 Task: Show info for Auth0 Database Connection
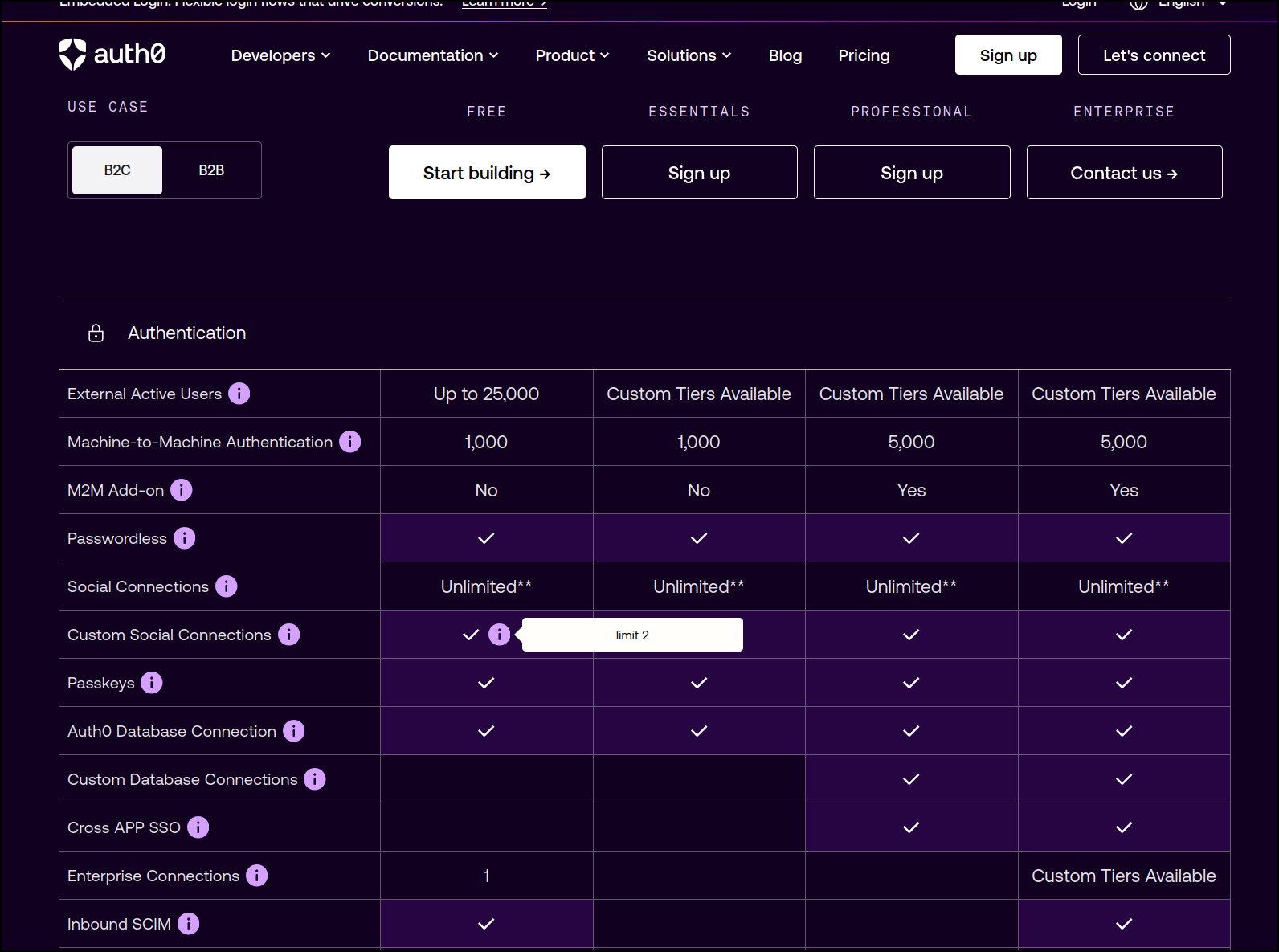294,731
